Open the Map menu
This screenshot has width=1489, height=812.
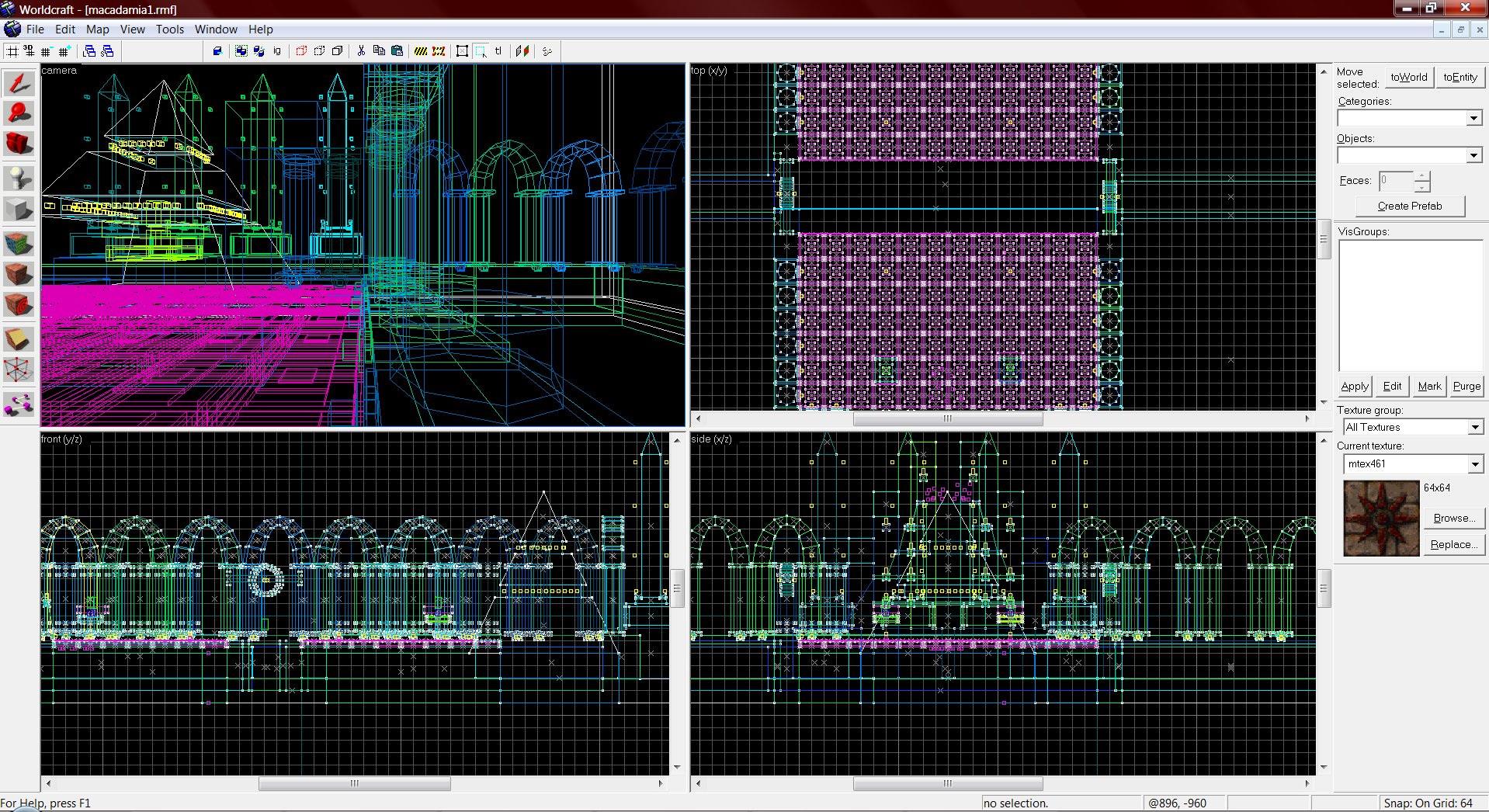tap(97, 29)
